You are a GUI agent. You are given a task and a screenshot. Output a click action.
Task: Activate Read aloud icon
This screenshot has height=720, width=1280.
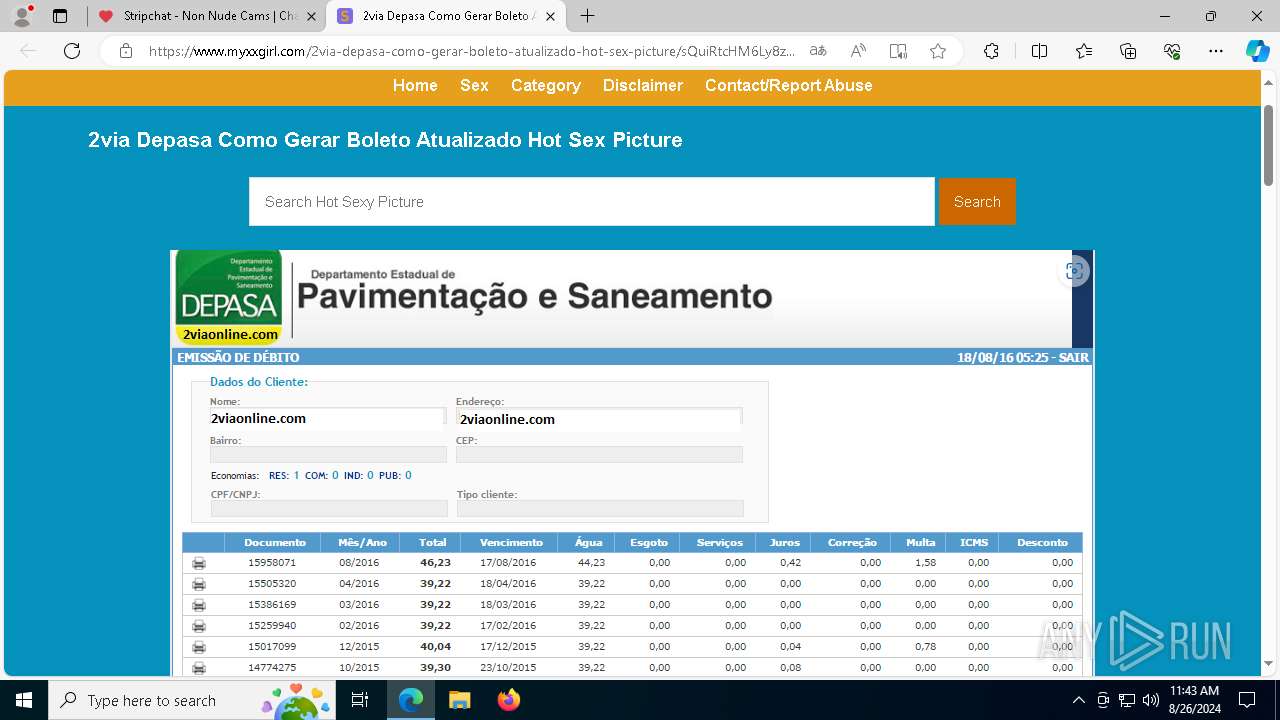[x=858, y=51]
